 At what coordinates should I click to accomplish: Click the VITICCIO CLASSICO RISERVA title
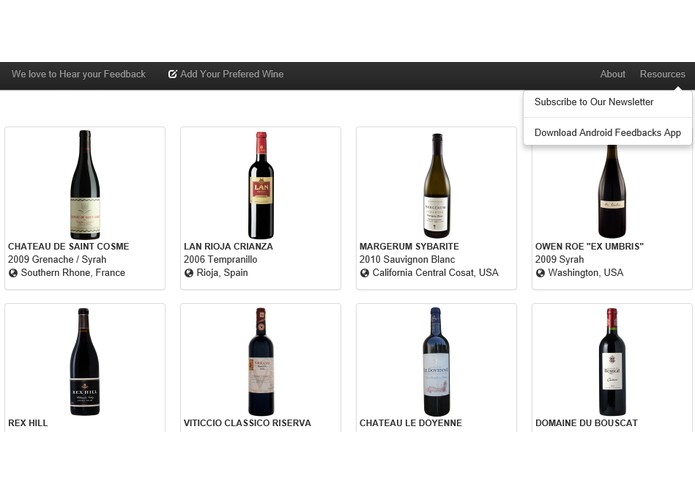click(x=247, y=423)
